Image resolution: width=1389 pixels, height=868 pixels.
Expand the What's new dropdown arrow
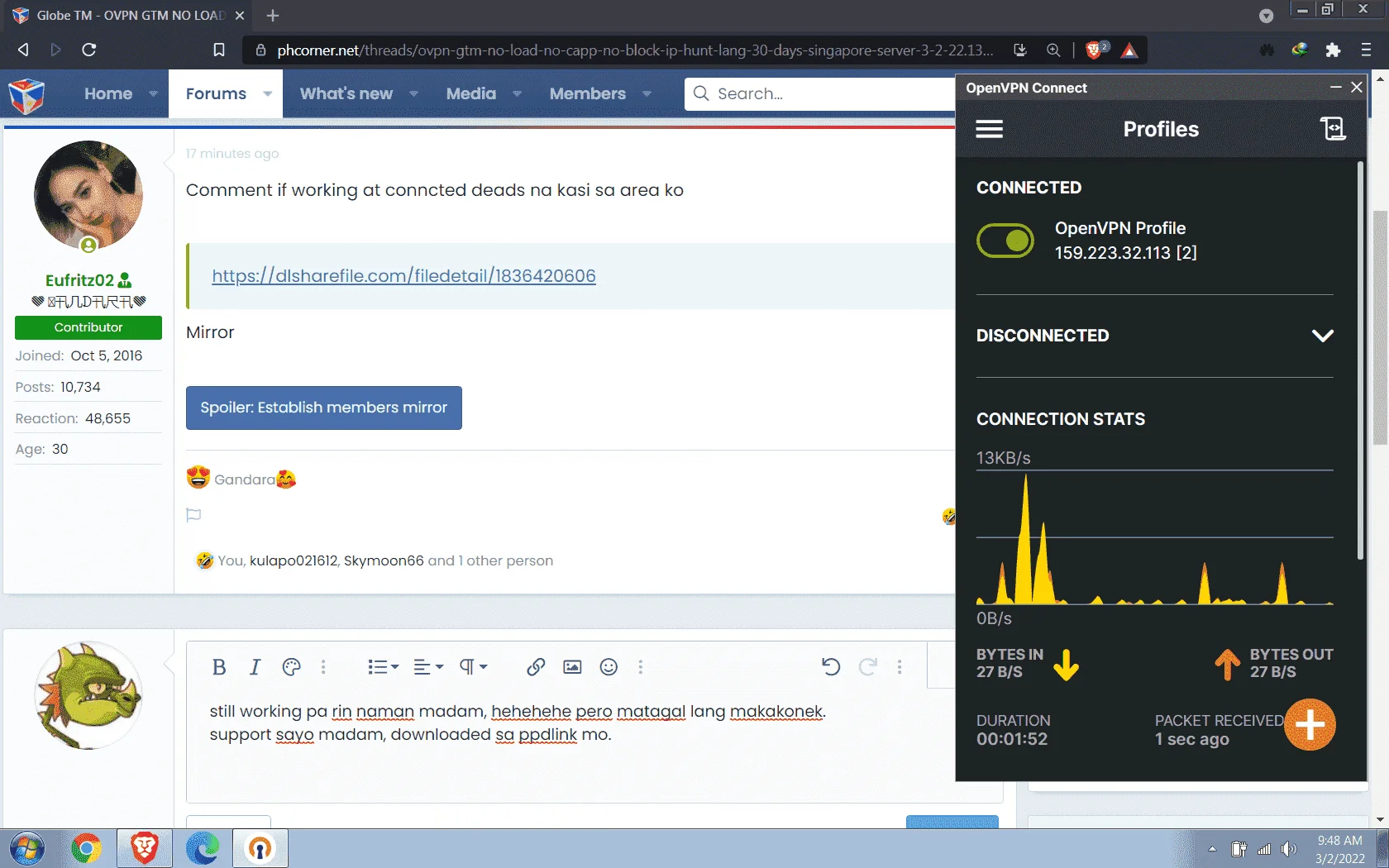(413, 93)
